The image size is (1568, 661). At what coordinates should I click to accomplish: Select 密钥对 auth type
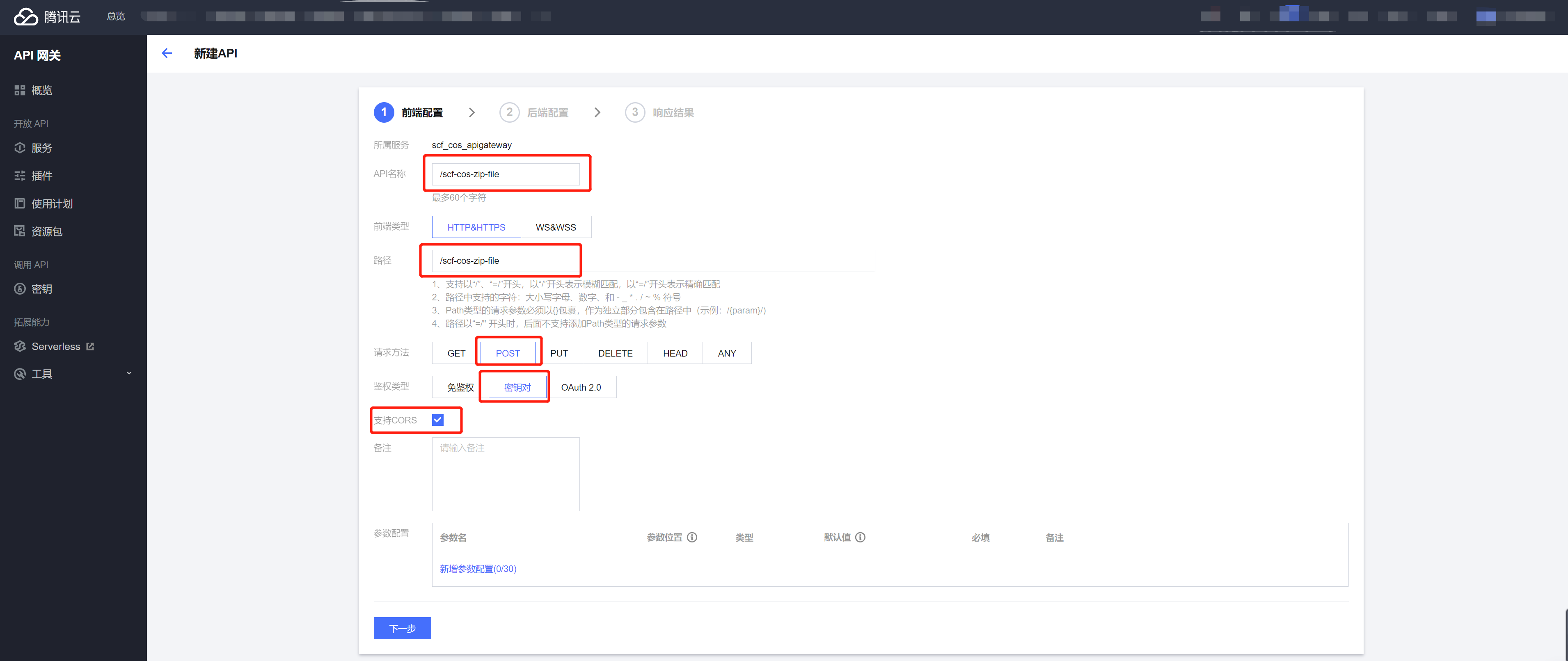(517, 387)
